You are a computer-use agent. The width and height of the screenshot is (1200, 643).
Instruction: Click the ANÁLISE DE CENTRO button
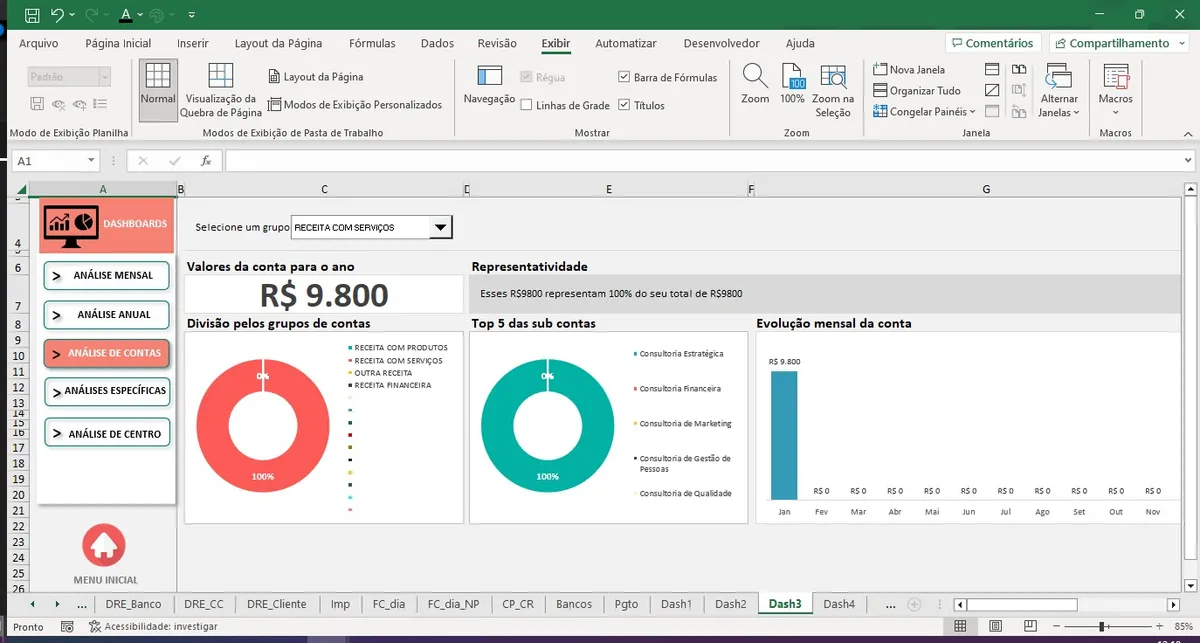106,433
